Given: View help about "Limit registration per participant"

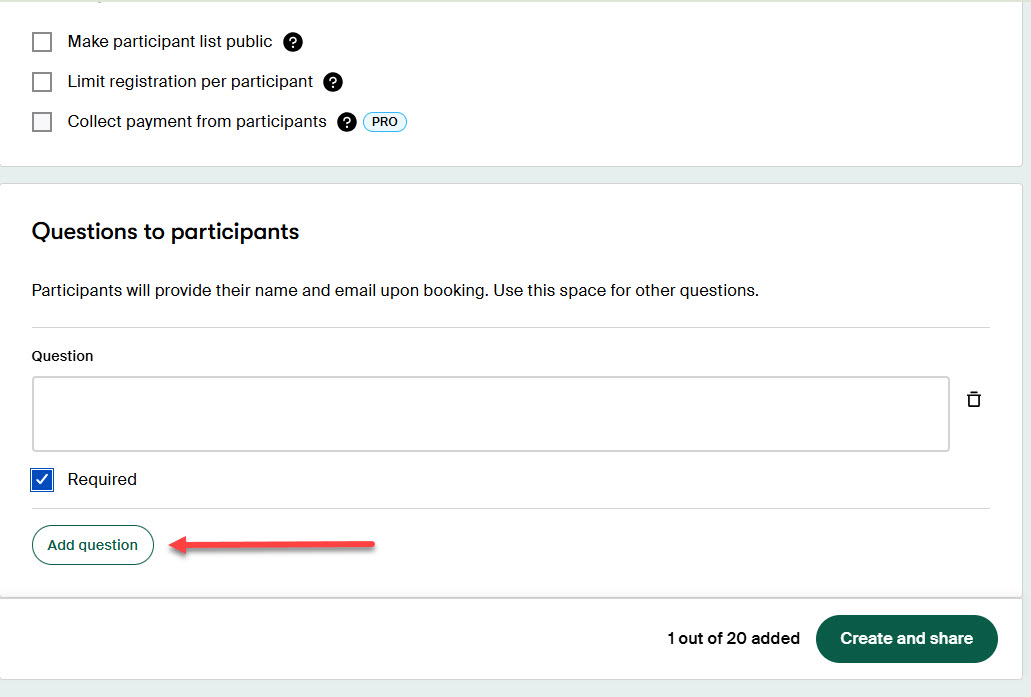Looking at the screenshot, I should 332,82.
